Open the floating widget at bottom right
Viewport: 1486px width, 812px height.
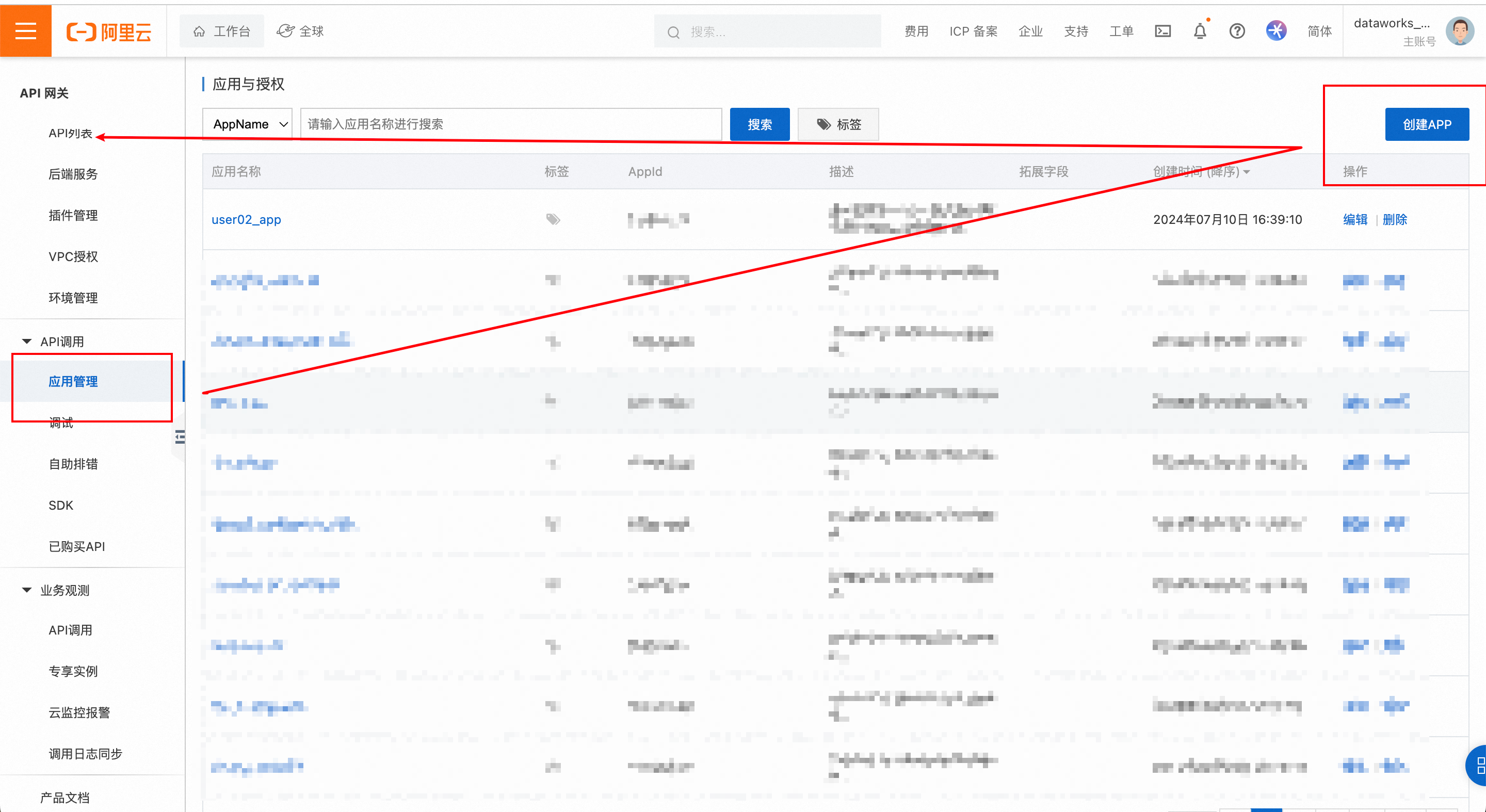click(1477, 765)
